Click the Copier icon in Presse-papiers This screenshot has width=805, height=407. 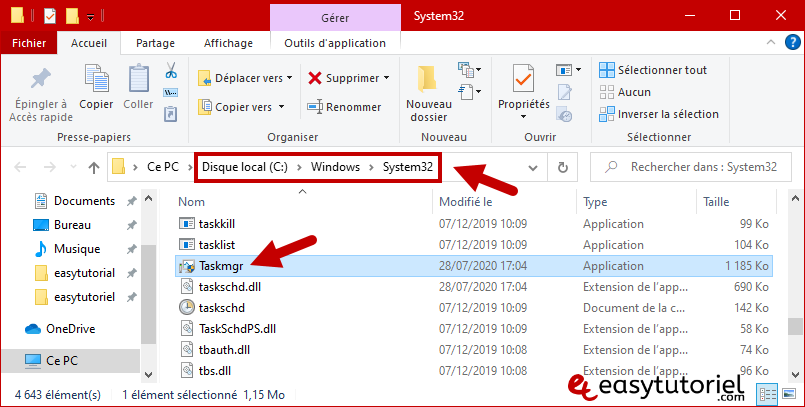point(97,80)
